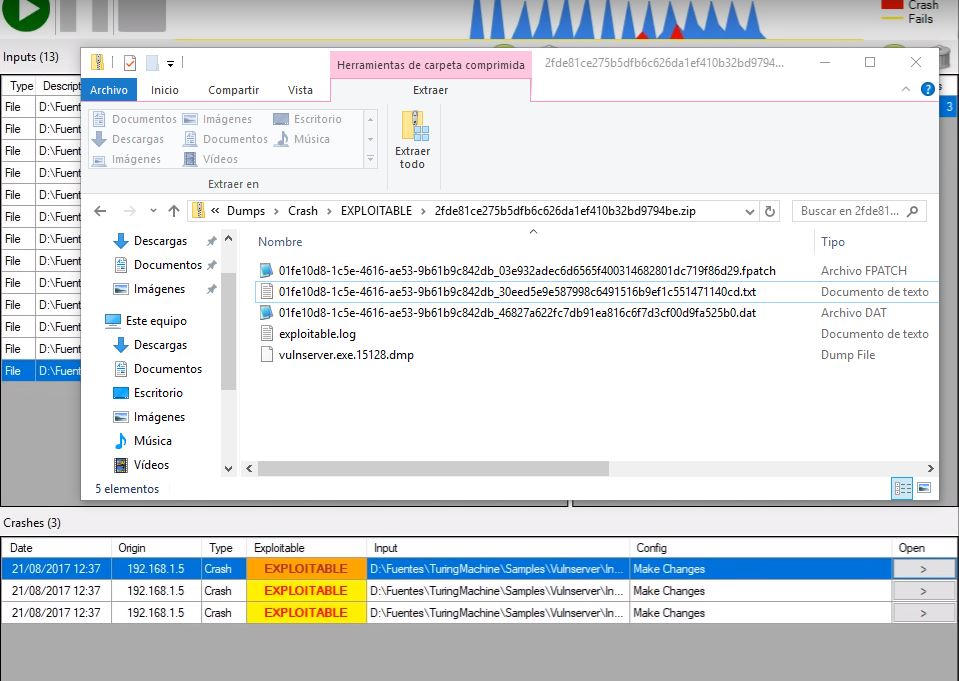959x681 pixels.
Task: Open the quick access toolbar dropdown arrow
Action: pos(171,63)
